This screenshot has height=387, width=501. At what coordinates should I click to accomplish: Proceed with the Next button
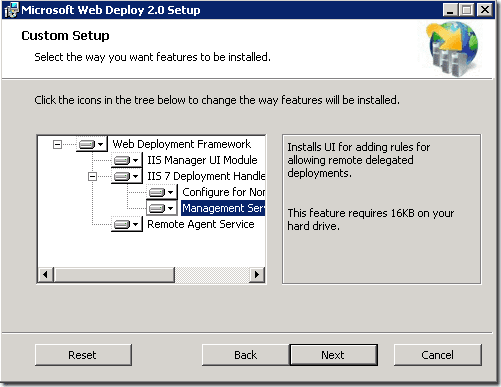(x=334, y=355)
